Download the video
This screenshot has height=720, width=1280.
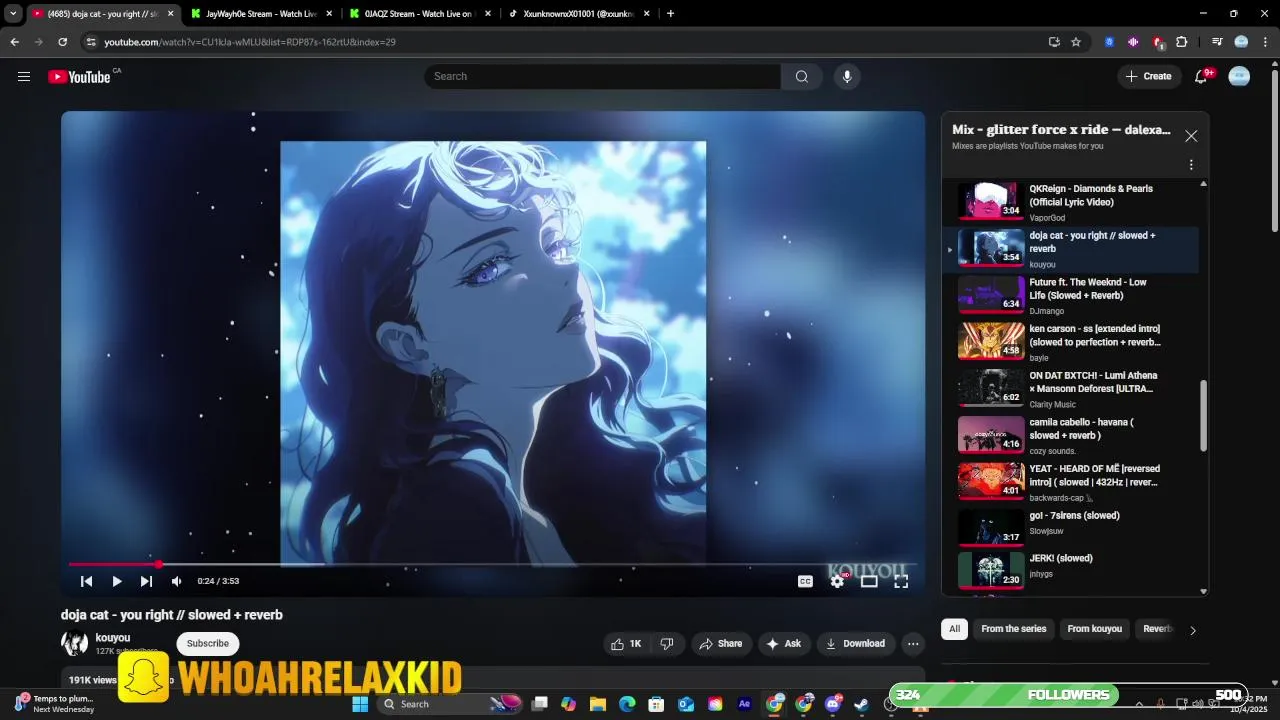coord(855,644)
